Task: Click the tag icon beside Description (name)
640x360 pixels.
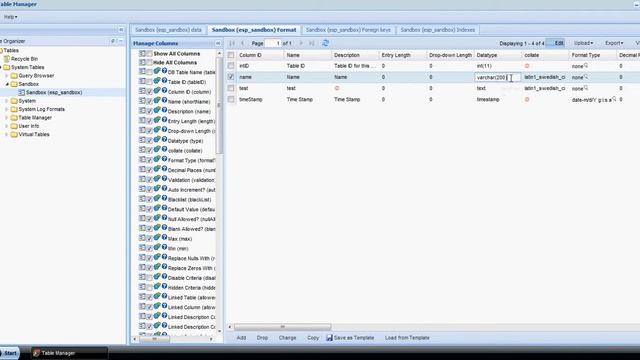Action: tap(157, 111)
